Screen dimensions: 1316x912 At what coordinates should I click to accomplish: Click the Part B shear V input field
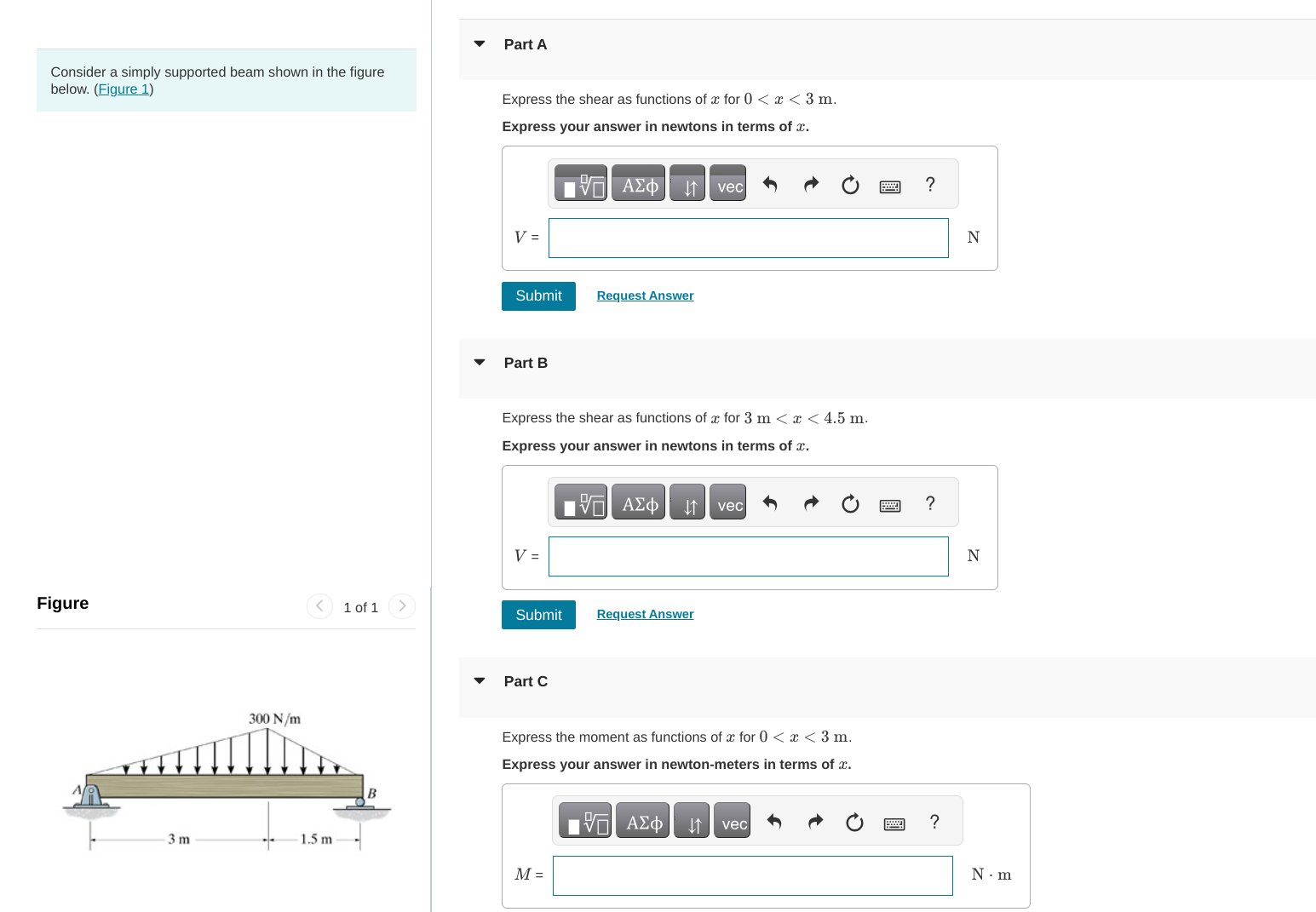pos(748,556)
